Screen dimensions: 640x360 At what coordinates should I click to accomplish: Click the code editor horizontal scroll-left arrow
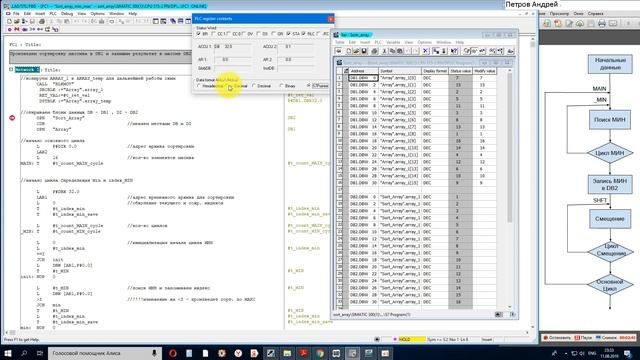click(7, 332)
